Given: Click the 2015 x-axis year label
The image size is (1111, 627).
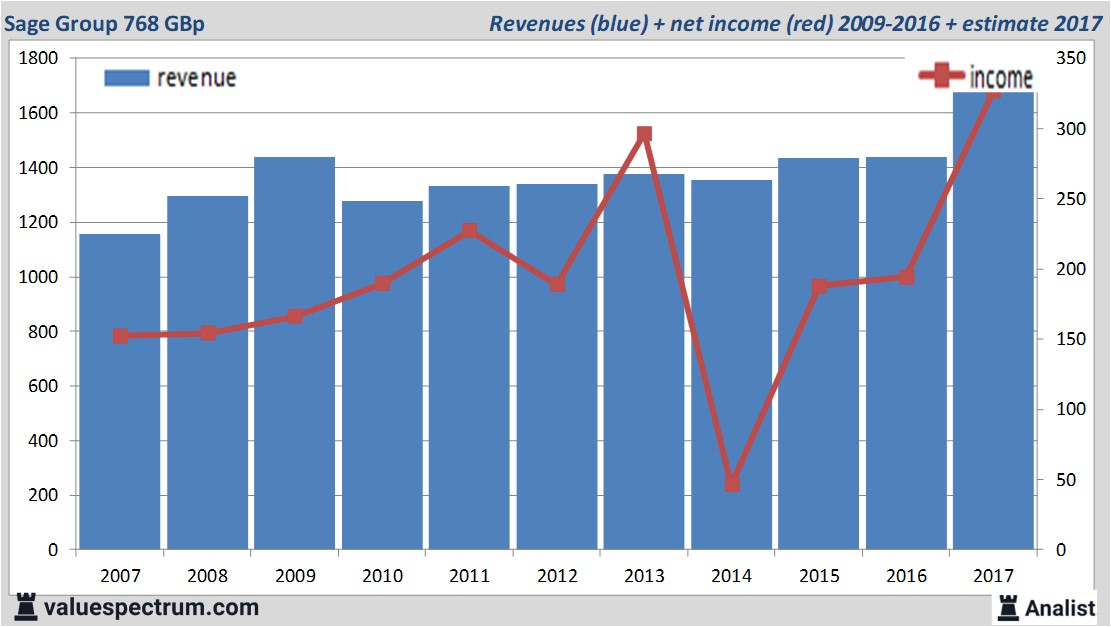Looking at the screenshot, I should (x=820, y=575).
